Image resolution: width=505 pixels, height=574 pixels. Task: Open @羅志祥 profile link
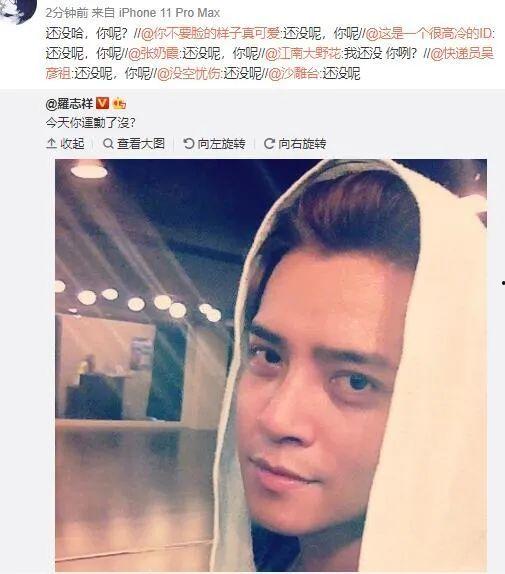point(70,104)
